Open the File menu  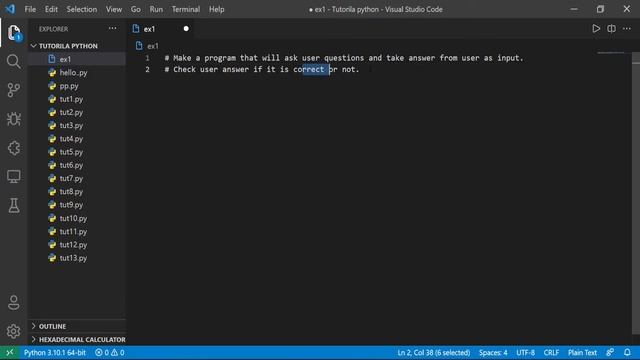coord(30,9)
